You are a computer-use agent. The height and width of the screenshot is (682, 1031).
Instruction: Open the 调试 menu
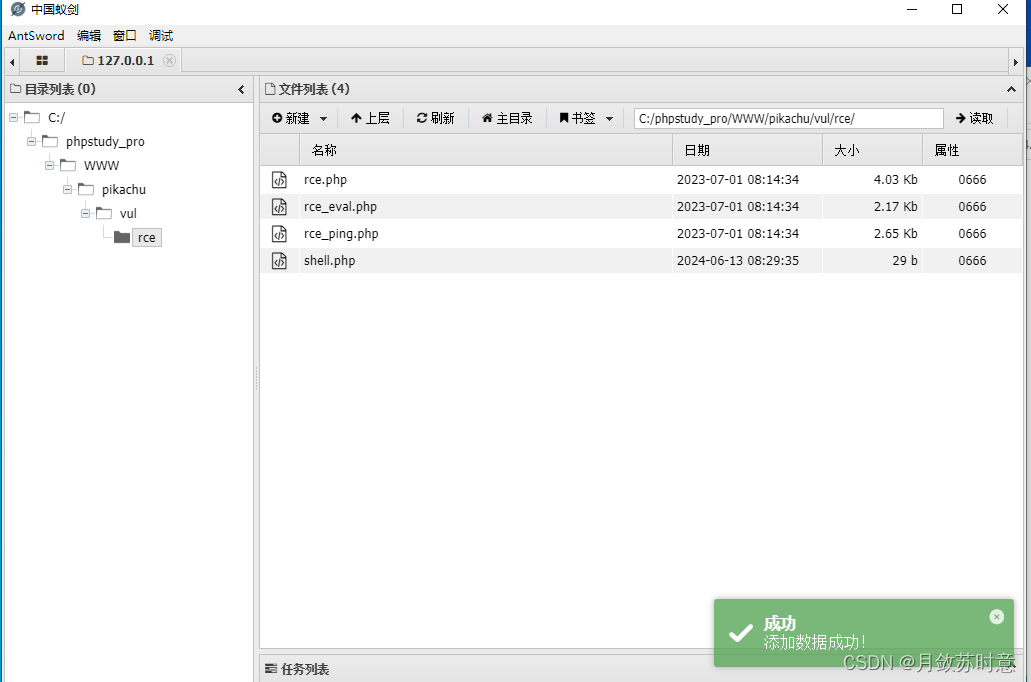pyautogui.click(x=161, y=36)
